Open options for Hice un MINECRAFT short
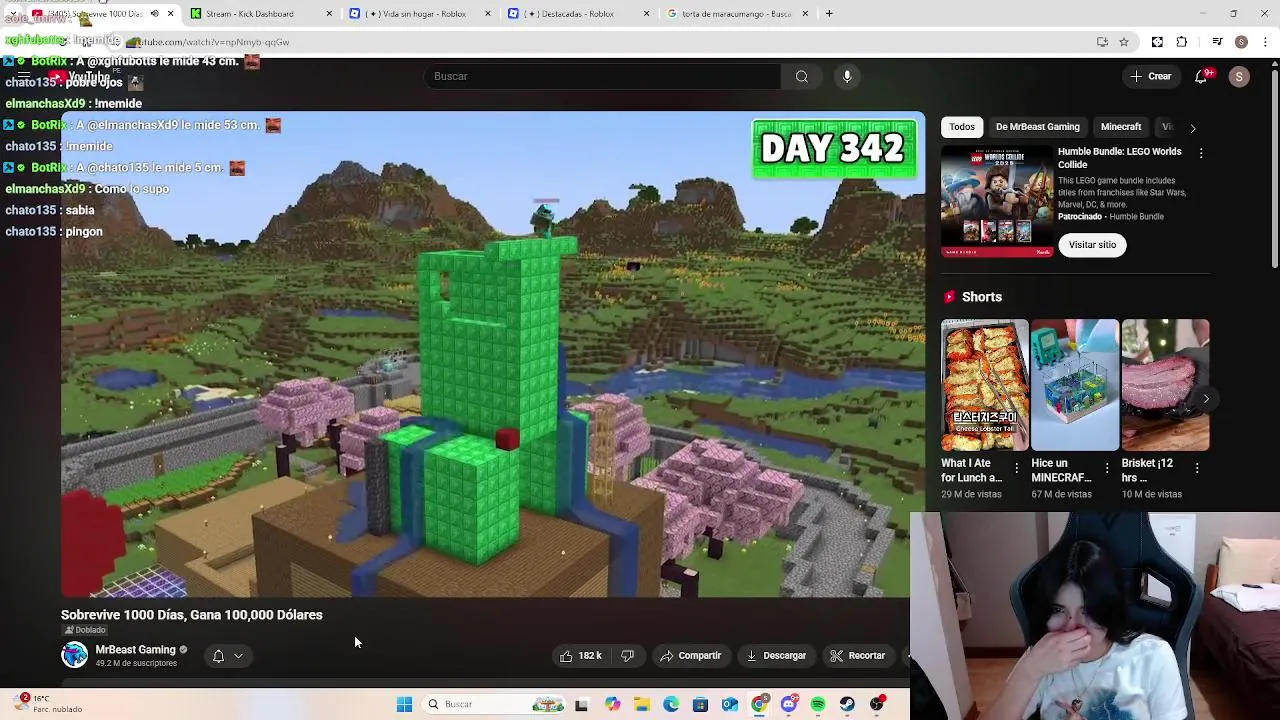This screenshot has width=1280, height=720. click(1107, 468)
